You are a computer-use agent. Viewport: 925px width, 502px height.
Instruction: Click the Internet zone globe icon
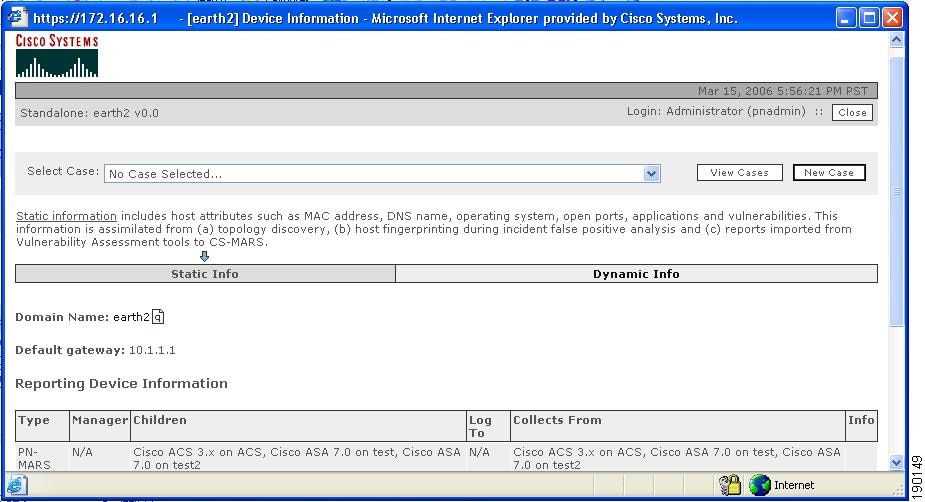point(760,485)
